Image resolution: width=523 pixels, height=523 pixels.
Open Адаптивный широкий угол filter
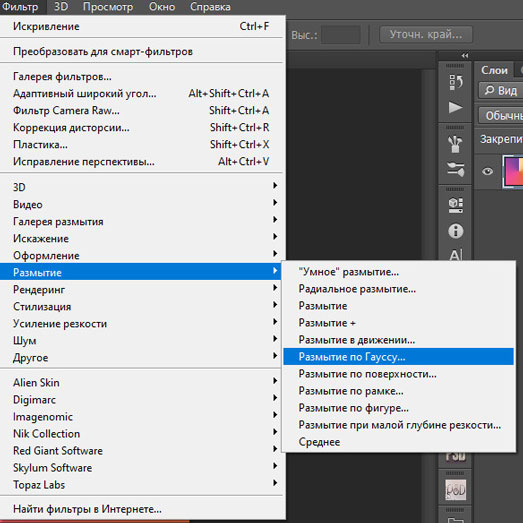[141, 93]
